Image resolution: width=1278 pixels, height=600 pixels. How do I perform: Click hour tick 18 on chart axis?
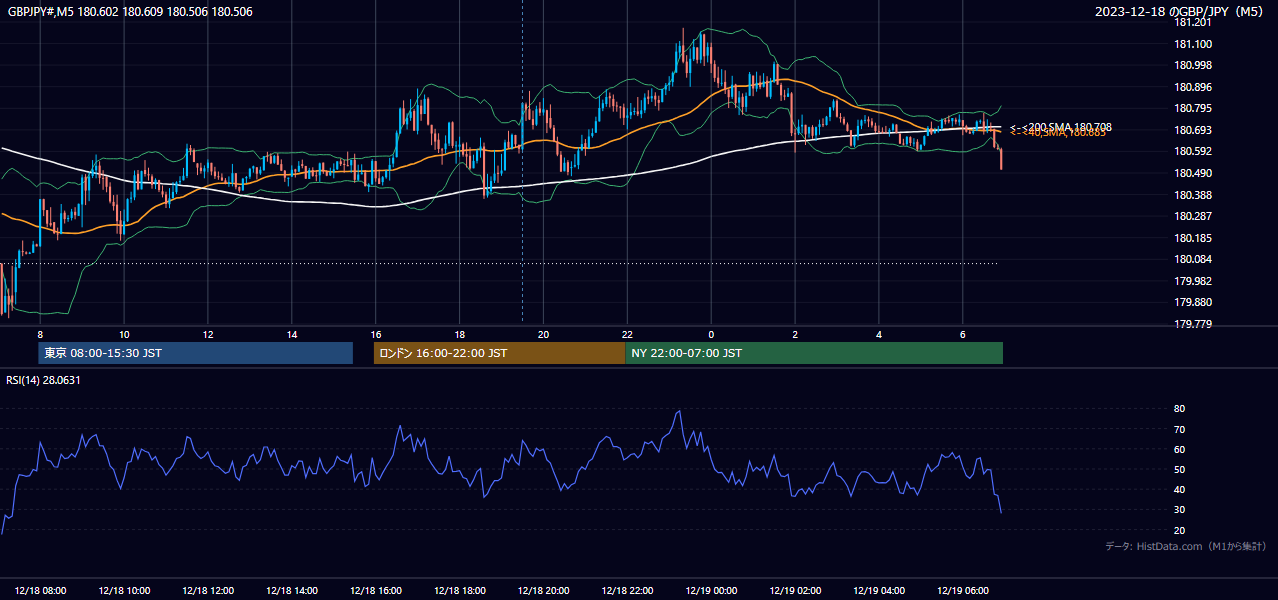460,334
